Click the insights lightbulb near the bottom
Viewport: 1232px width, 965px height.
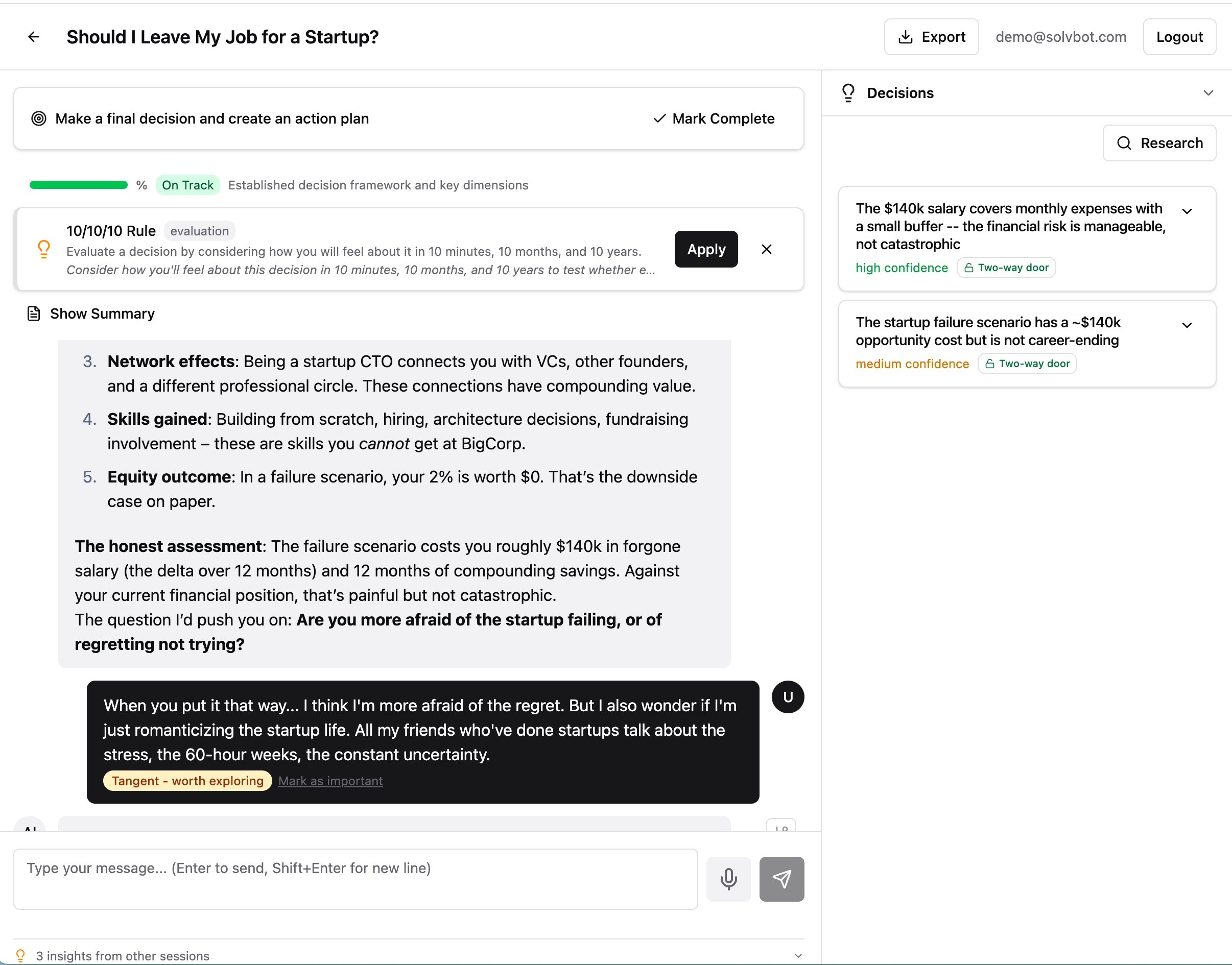tap(21, 955)
